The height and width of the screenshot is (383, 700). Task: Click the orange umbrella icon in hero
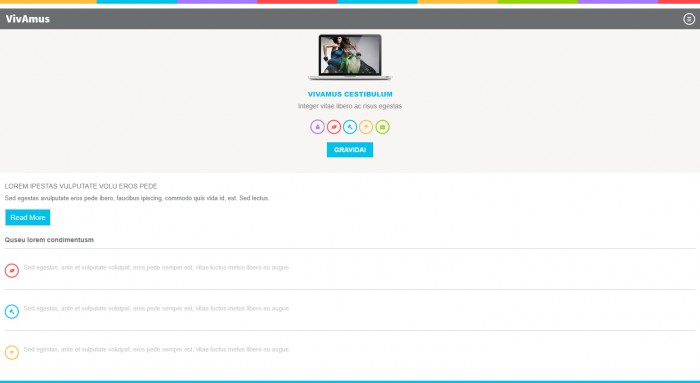click(366, 127)
